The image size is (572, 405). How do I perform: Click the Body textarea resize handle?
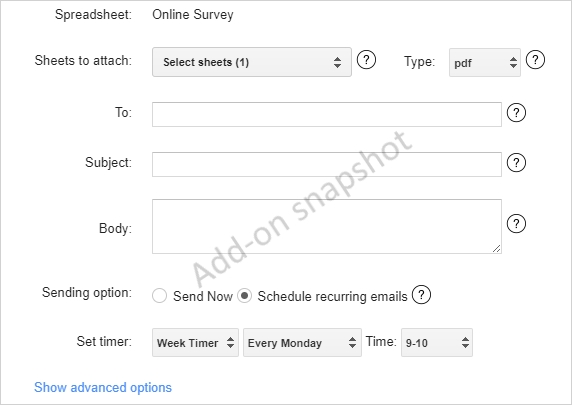click(496, 248)
